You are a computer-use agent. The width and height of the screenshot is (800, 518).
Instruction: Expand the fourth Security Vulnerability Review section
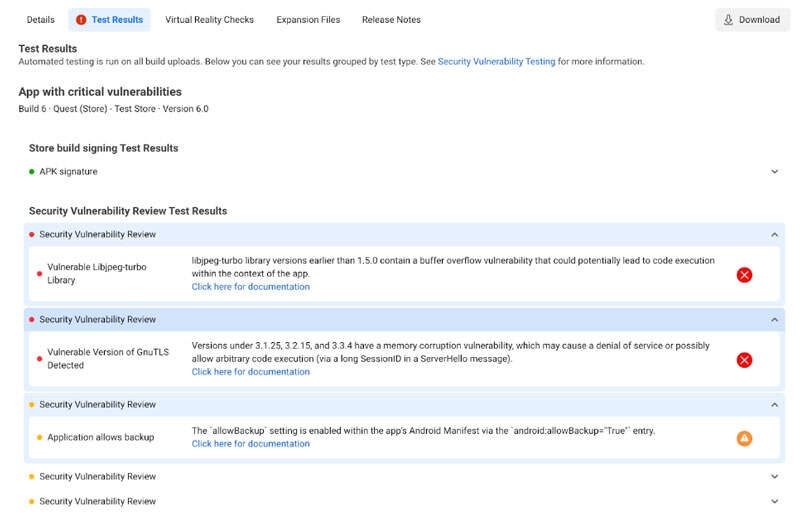click(774, 477)
